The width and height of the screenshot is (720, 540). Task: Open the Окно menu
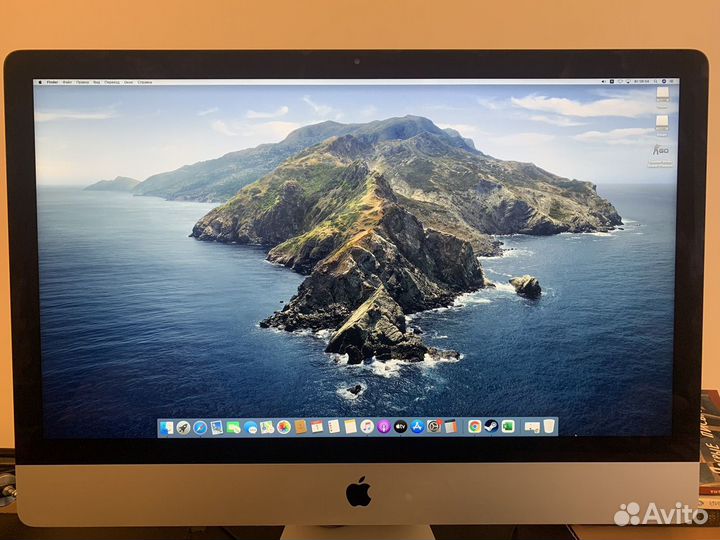coord(129,82)
